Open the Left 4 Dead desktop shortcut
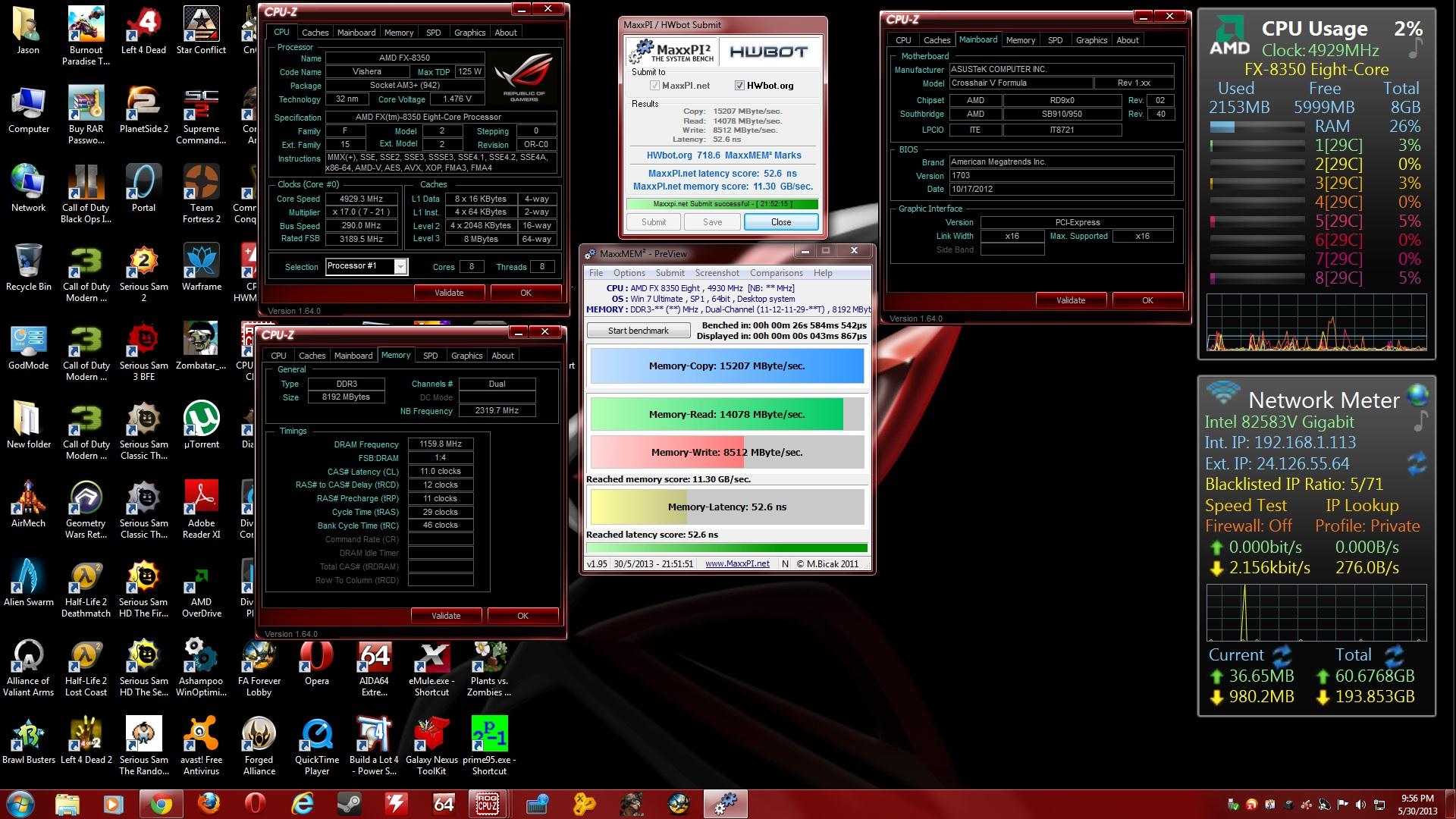1456x819 pixels. (x=143, y=32)
